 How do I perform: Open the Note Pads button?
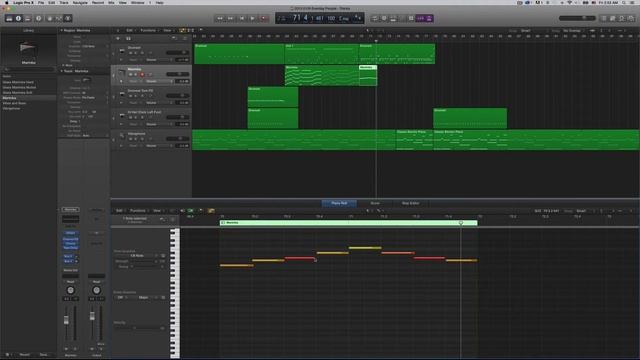click(x=613, y=18)
